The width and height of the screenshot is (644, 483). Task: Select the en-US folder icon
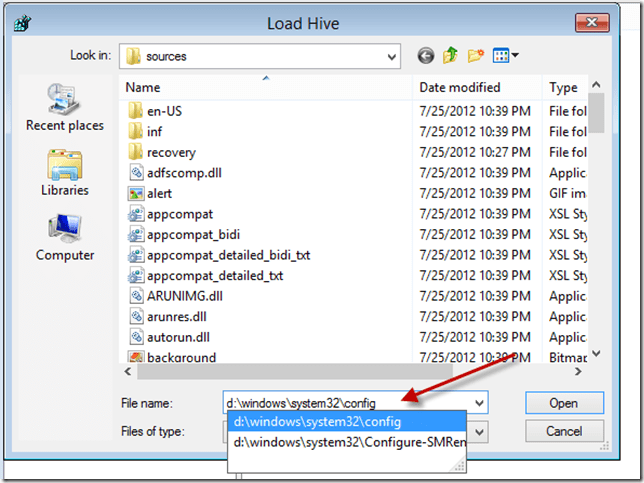[135, 111]
